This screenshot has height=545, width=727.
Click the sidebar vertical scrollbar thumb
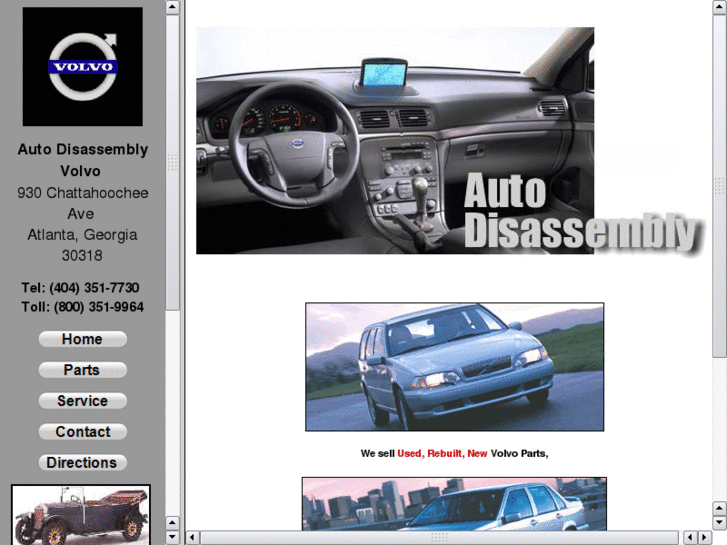coord(172,162)
